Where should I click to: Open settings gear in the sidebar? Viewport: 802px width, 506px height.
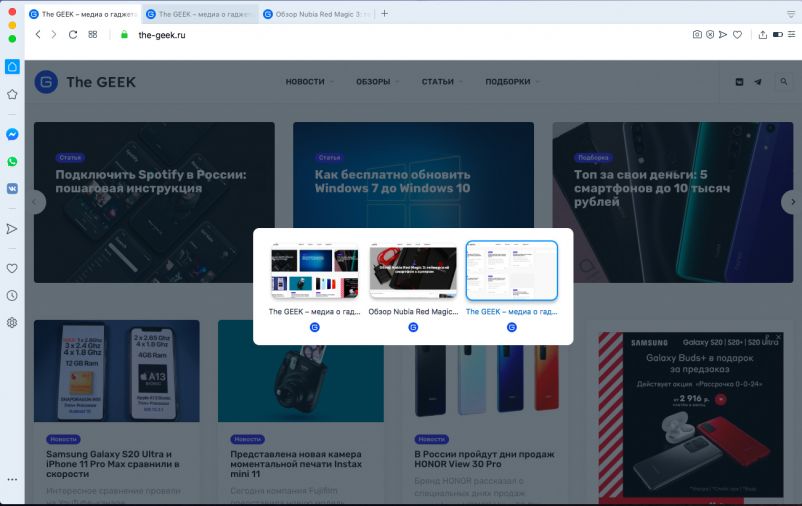click(x=12, y=322)
